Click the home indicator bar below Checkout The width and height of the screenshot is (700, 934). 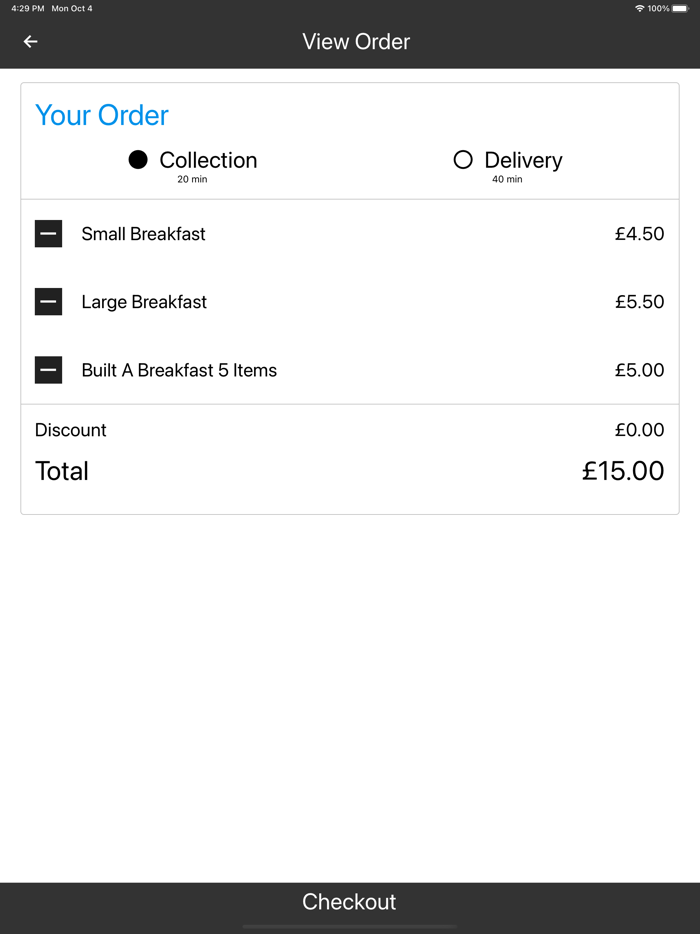[350, 926]
